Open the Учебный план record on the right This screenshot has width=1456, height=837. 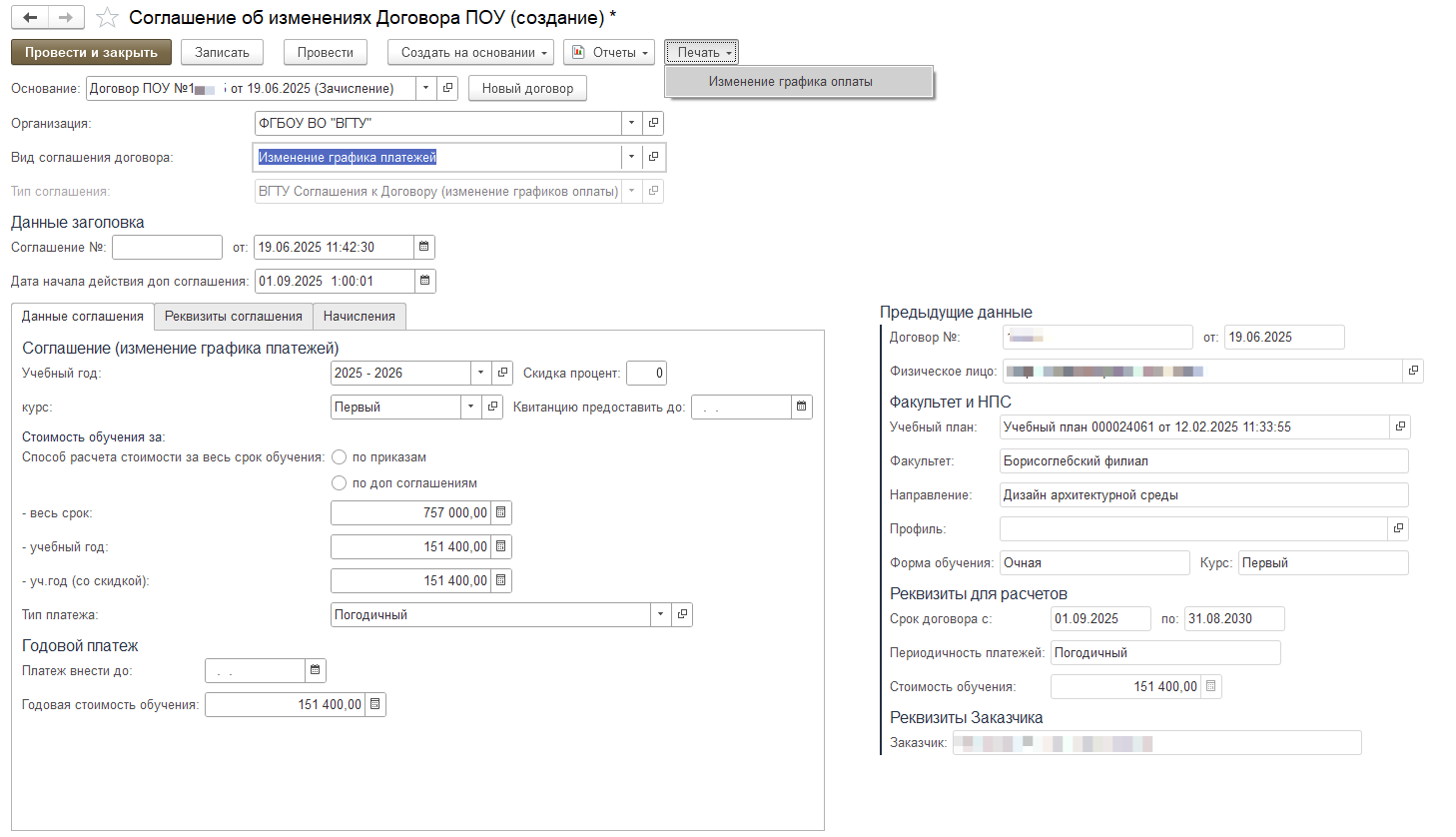(1400, 426)
